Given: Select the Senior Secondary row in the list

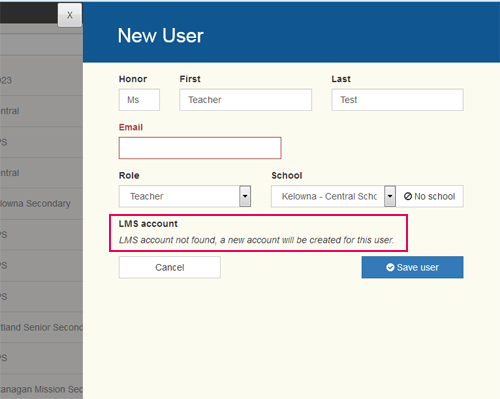Looking at the screenshot, I should (x=41, y=327).
